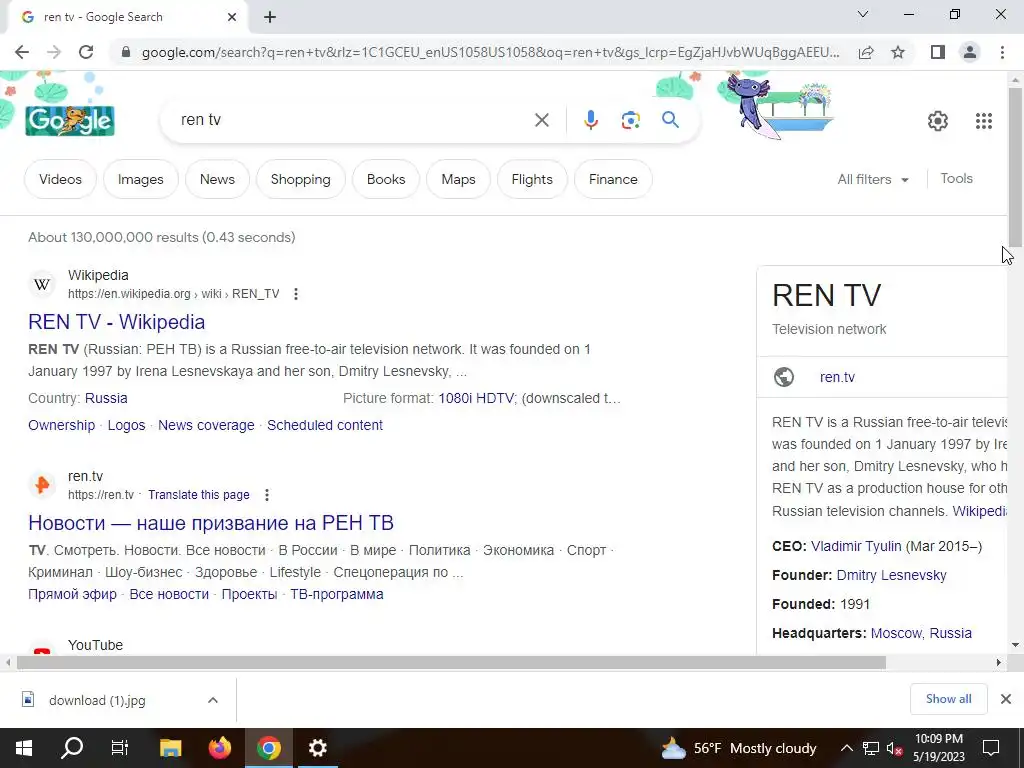Open Dmitry Lesnevsky founder link
Viewport: 1024px width, 768px height.
point(891,575)
